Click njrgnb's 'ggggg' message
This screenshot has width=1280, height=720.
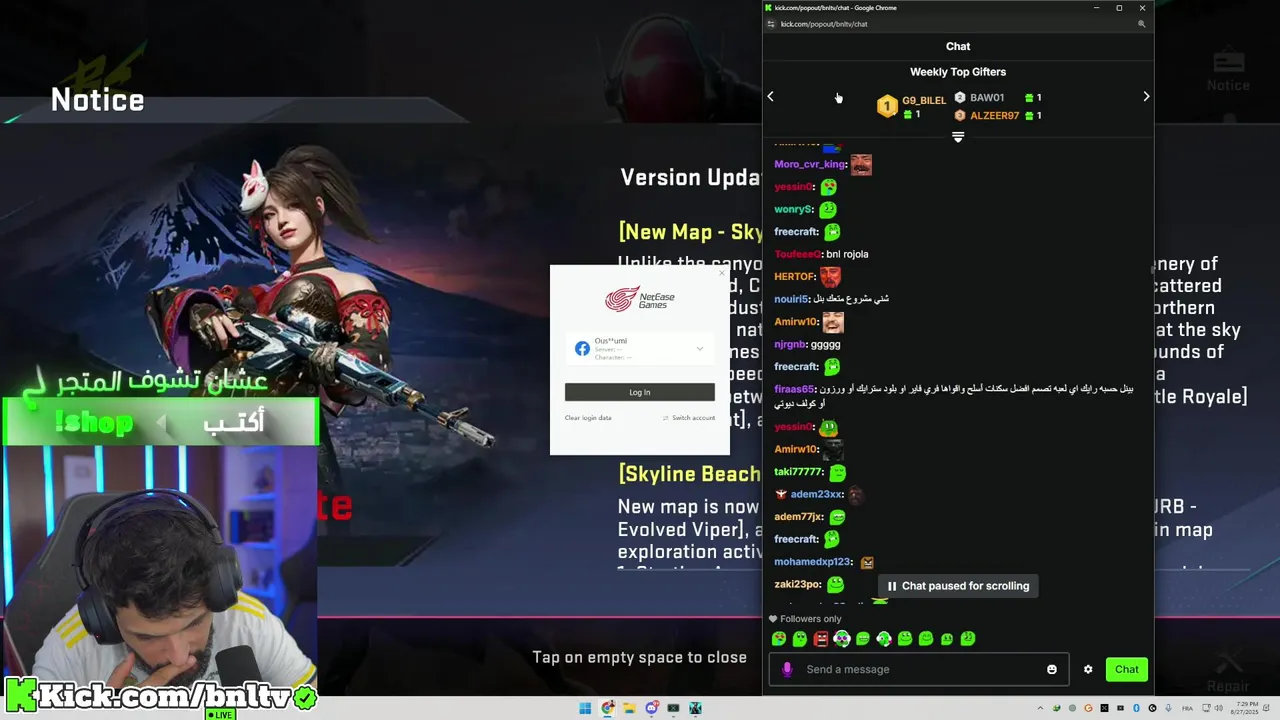[x=825, y=344]
